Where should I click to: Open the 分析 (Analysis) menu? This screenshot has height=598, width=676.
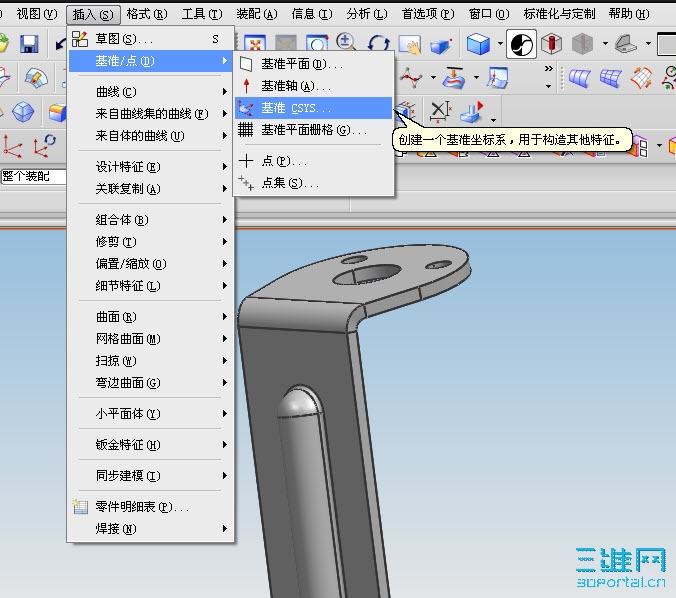click(x=367, y=14)
